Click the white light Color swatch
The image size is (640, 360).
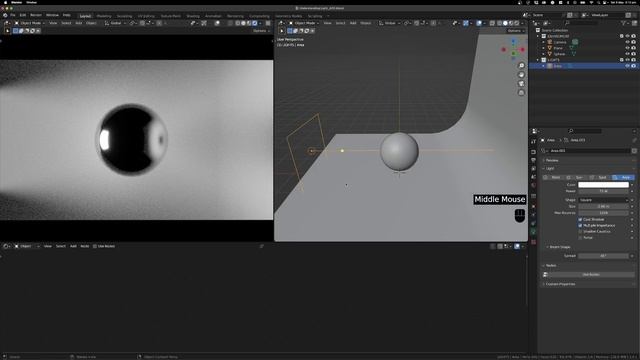(603, 185)
